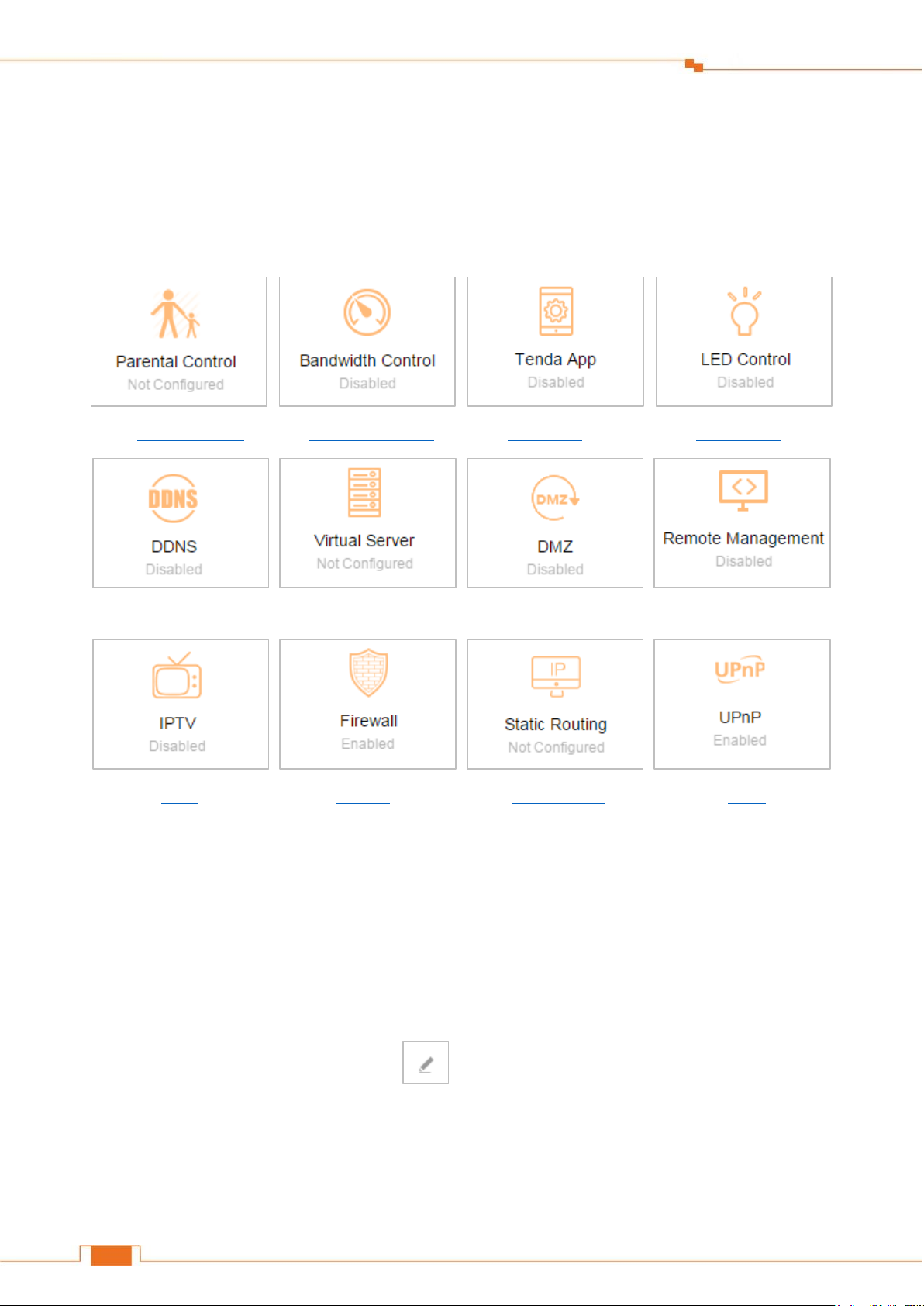Select the "Static Routing" tile label

(556, 725)
